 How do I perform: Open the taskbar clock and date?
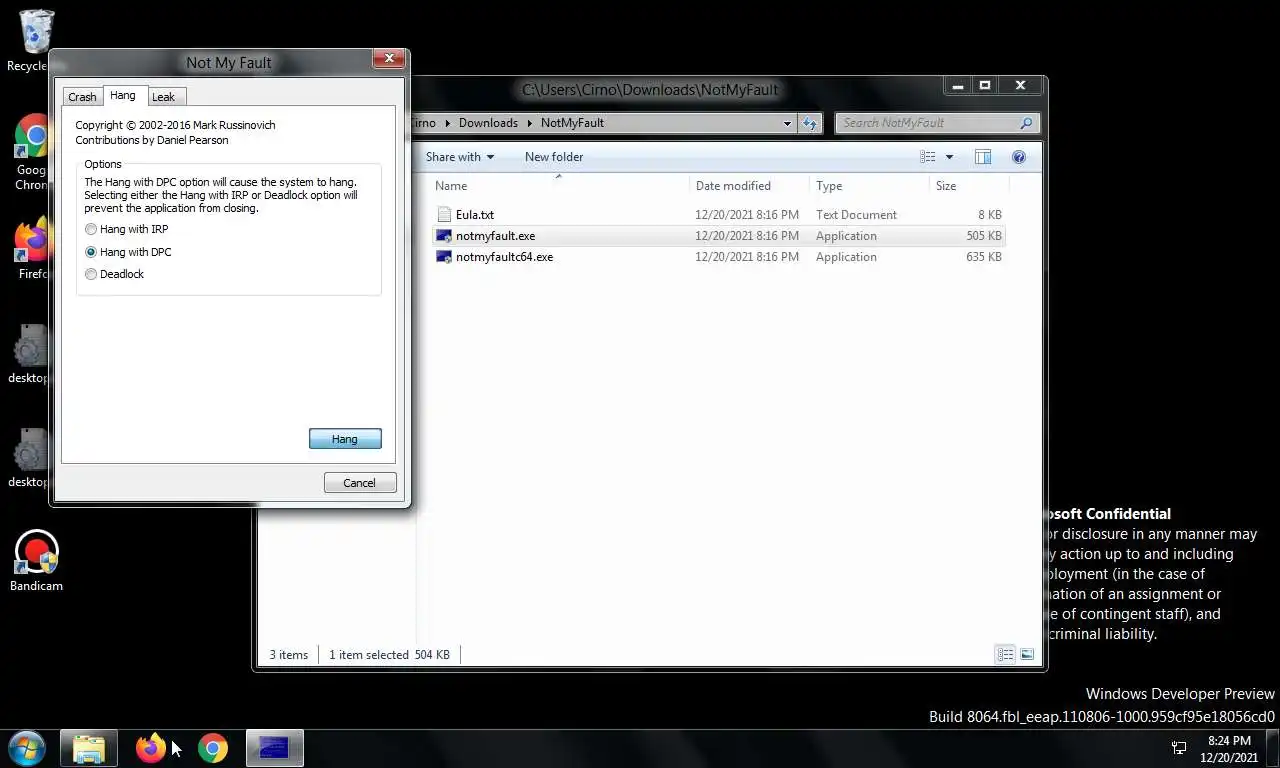pyautogui.click(x=1230, y=749)
